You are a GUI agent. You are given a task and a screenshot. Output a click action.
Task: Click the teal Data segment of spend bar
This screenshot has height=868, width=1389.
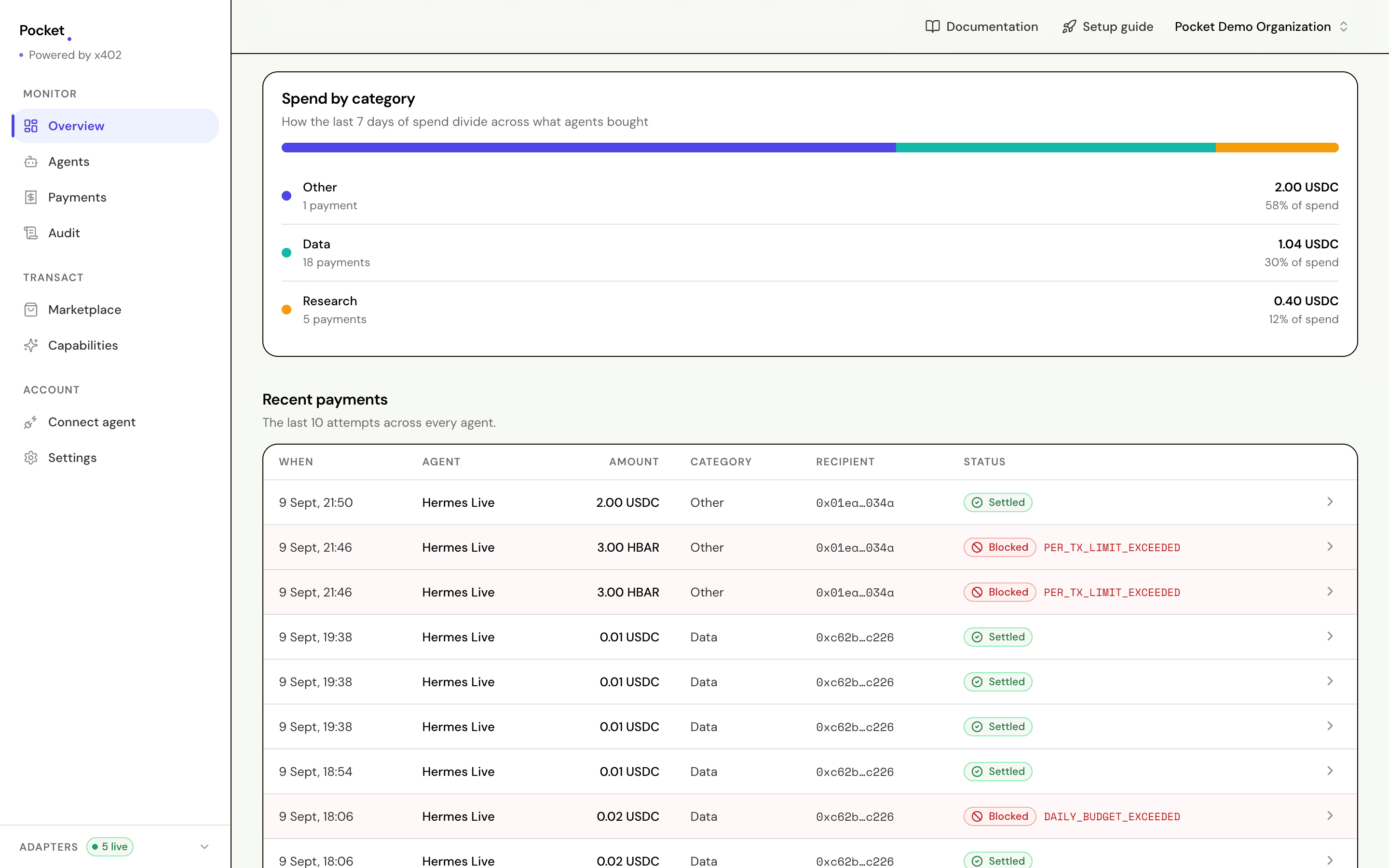1056,148
